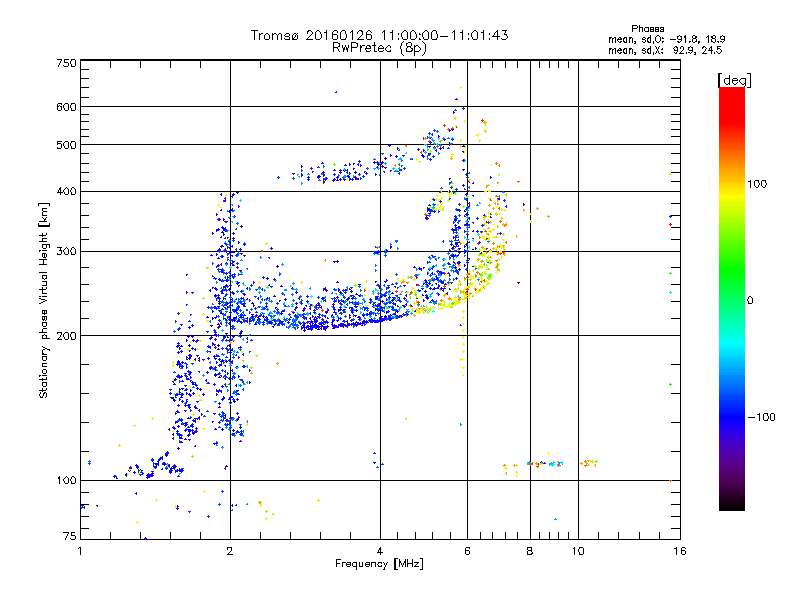The image size is (800, 600).
Task: Click the x-axis tick label '6'
Action: coord(467,551)
